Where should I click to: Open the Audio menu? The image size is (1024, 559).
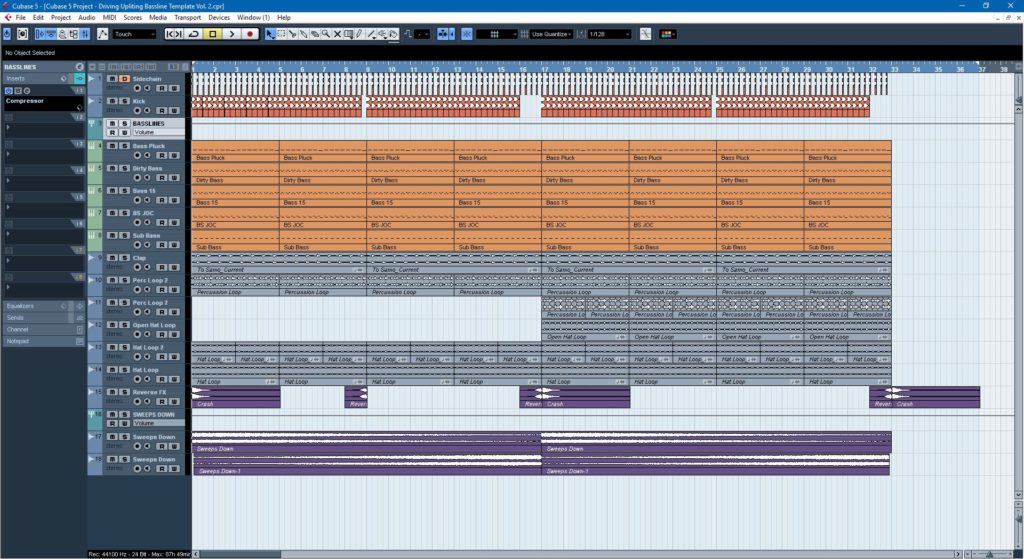[x=87, y=18]
